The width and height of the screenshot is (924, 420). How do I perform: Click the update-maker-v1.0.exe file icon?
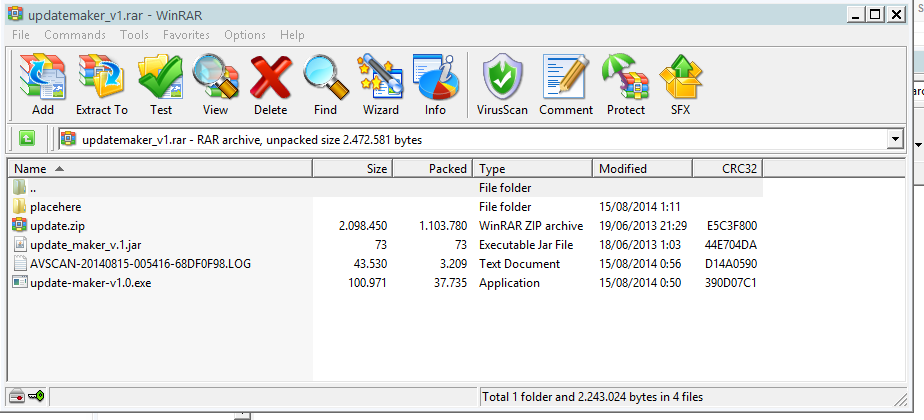[19, 283]
